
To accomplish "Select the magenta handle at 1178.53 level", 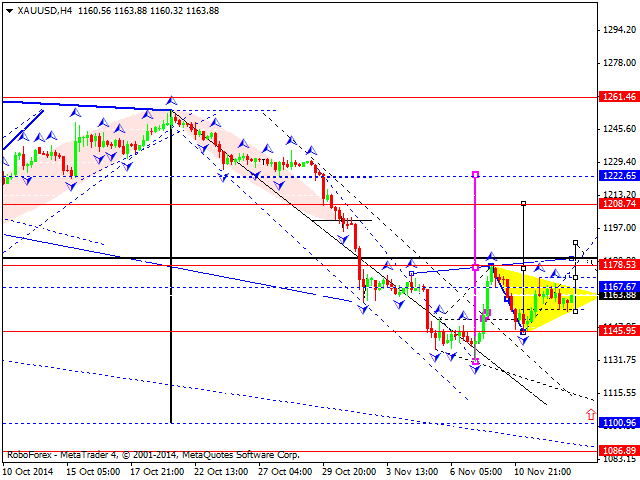I will [475, 267].
